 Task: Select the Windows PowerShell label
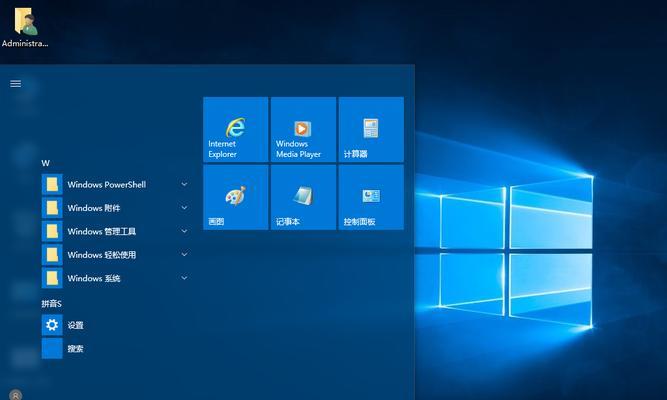(107, 184)
